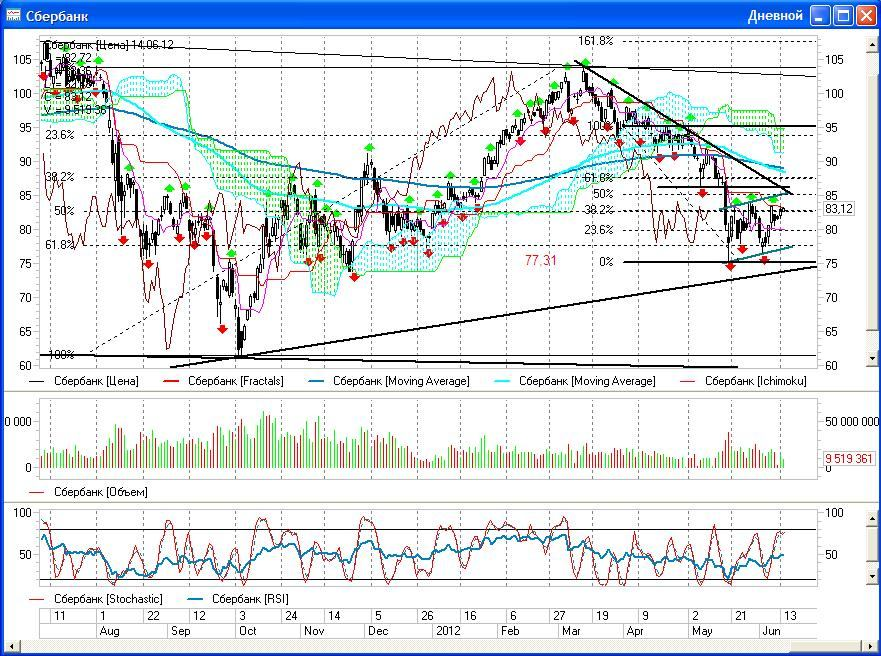The width and height of the screenshot is (881, 656).
Task: Click the oscillator panel scrollbar up arrow
Action: pos(872,517)
